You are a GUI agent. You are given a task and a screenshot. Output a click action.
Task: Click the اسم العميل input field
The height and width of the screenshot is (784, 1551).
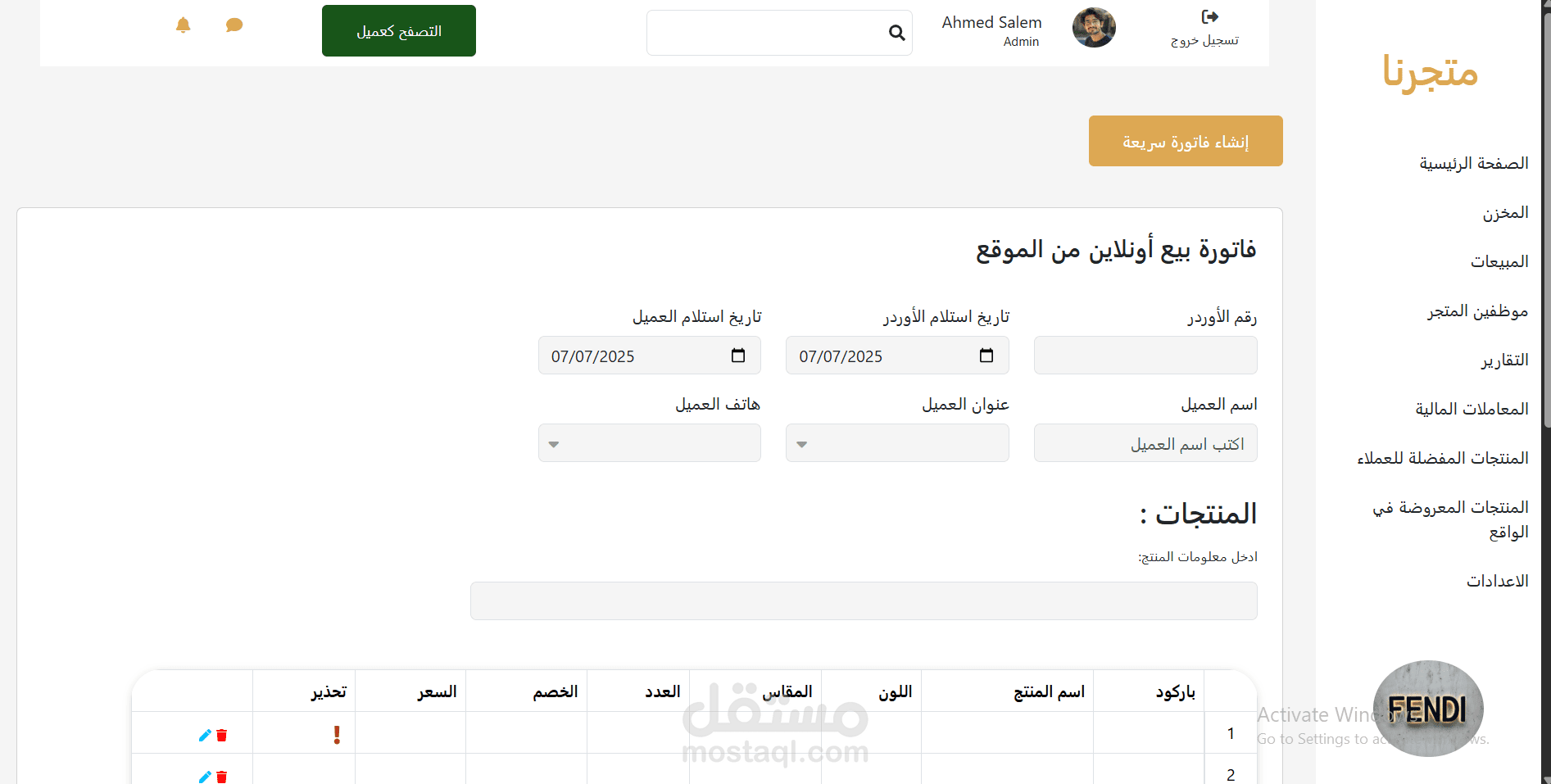1145,443
